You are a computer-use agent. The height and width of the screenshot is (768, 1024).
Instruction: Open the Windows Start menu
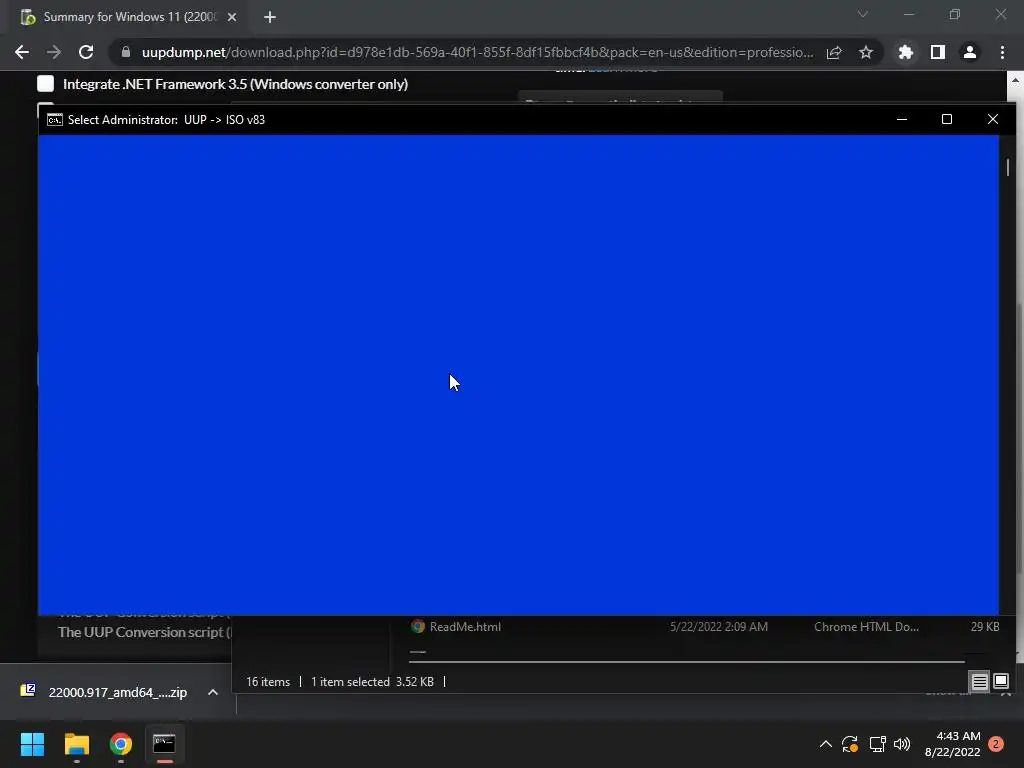(32, 744)
